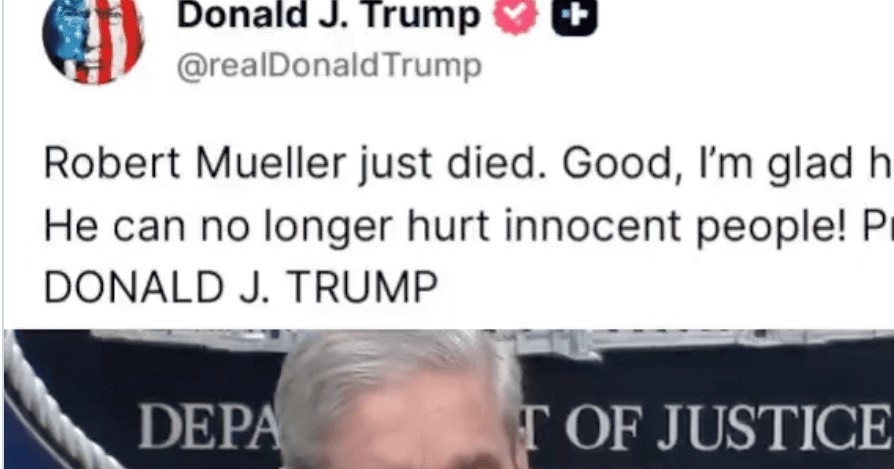This screenshot has height=469, width=894.
Task: Open the attached video preview
Action: point(449,399)
